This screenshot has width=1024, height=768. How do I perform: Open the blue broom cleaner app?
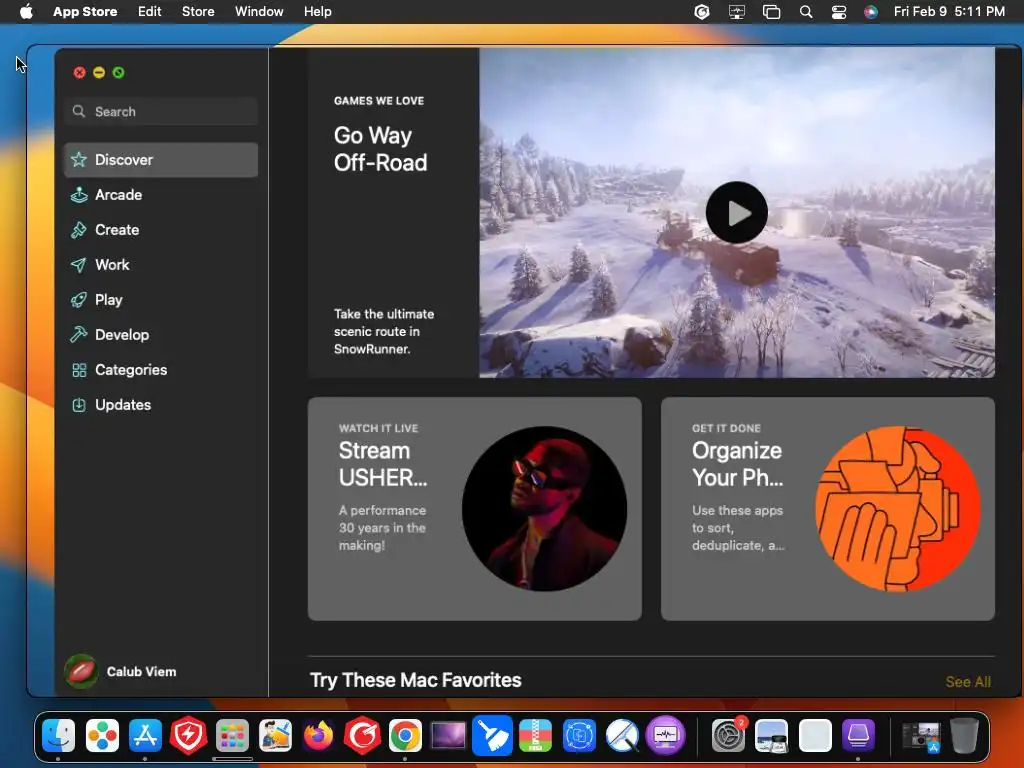tap(492, 736)
